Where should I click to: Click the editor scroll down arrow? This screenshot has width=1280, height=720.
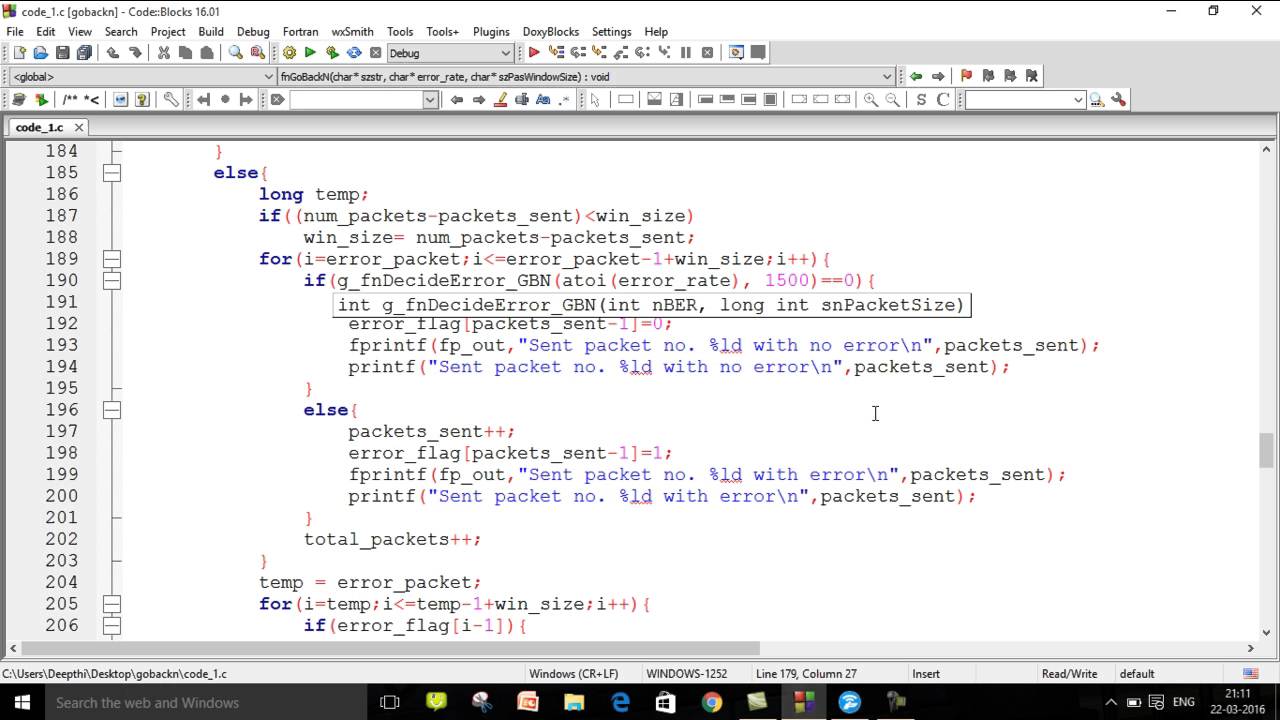pos(1267,632)
